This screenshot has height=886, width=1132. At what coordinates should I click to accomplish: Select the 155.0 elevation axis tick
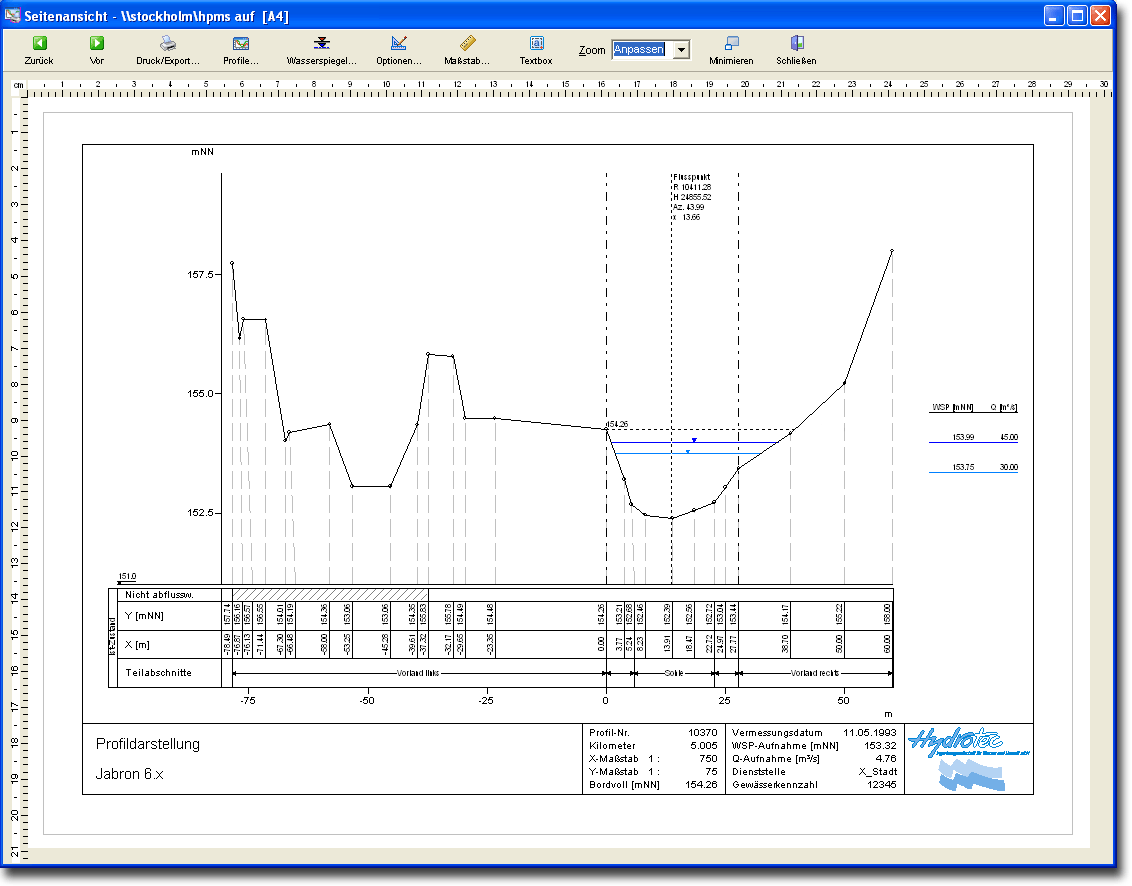(201, 394)
